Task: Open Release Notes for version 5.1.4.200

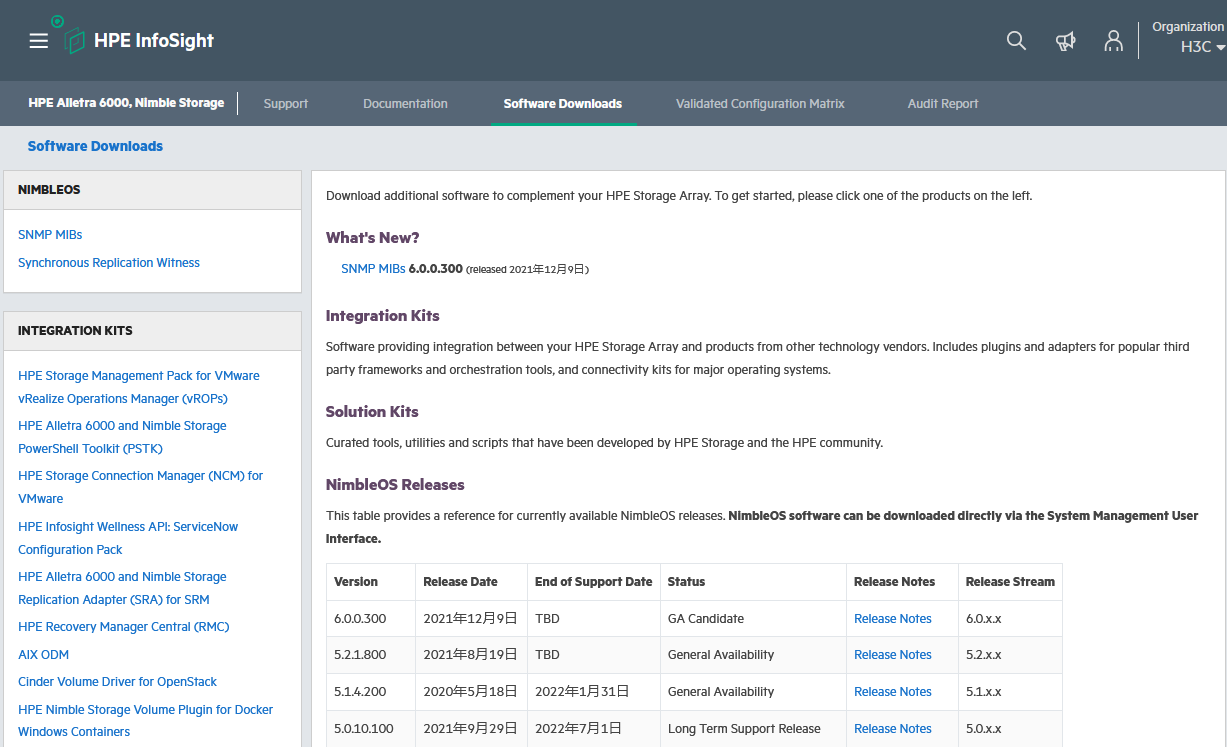Action: click(x=893, y=692)
